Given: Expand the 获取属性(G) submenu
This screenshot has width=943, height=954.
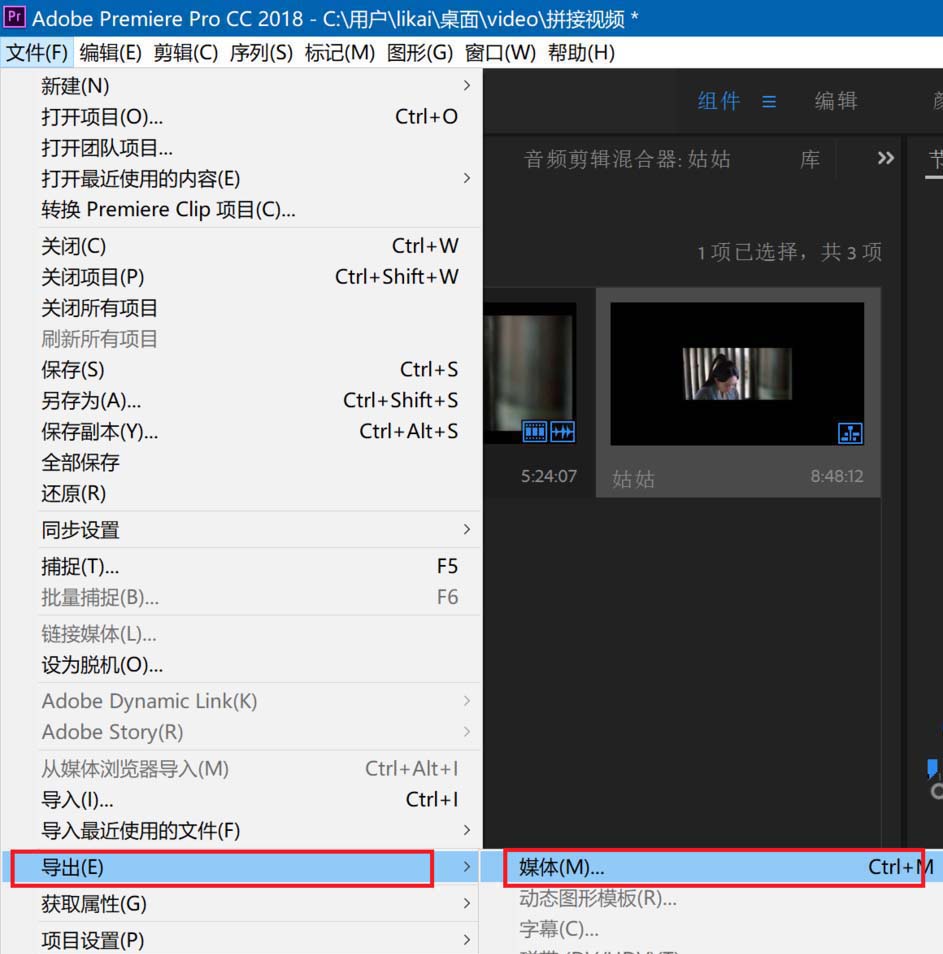Looking at the screenshot, I should [242, 904].
